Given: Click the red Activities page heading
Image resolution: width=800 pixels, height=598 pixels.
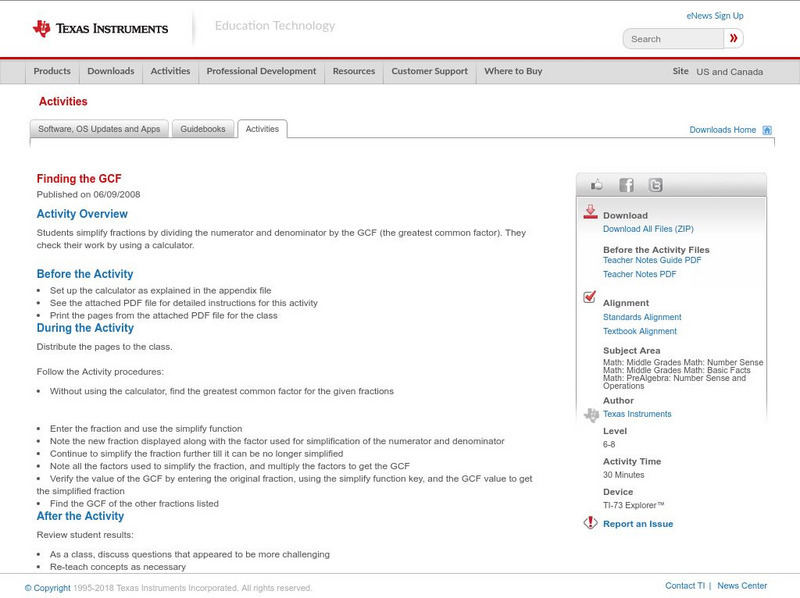Looking at the screenshot, I should click(63, 102).
